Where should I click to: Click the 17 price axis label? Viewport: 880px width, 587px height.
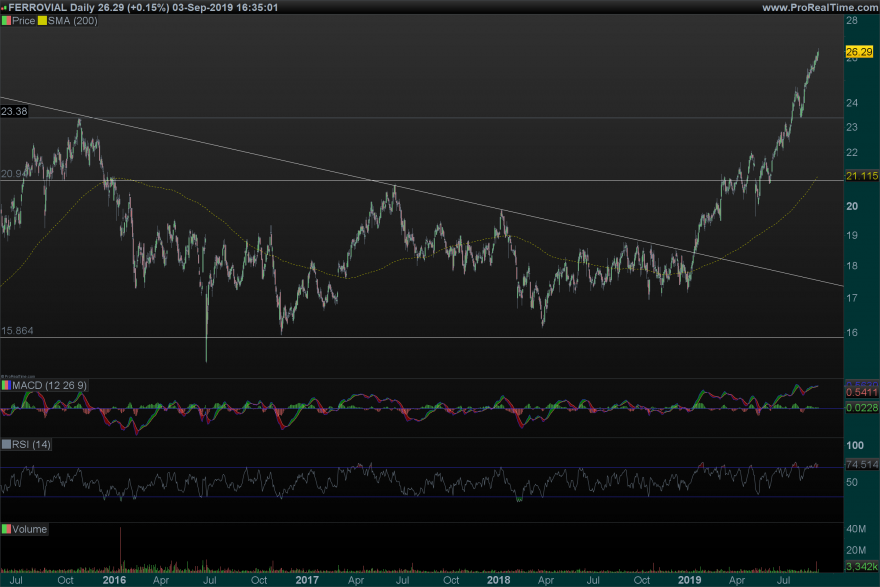pos(852,298)
